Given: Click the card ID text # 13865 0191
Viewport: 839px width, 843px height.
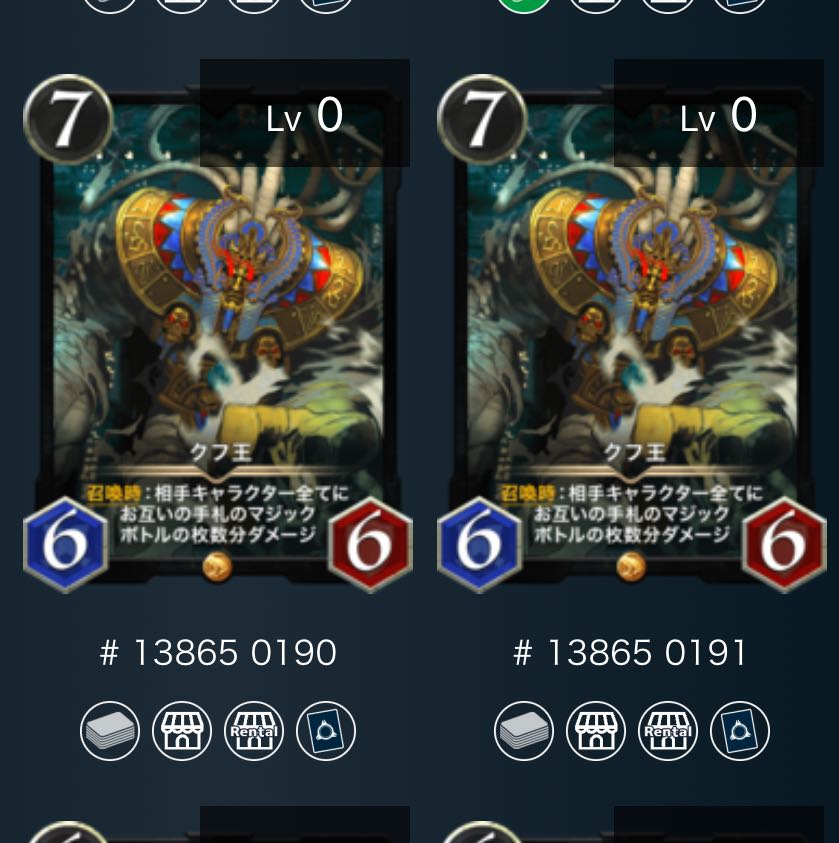Looking at the screenshot, I should pyautogui.click(x=630, y=653).
